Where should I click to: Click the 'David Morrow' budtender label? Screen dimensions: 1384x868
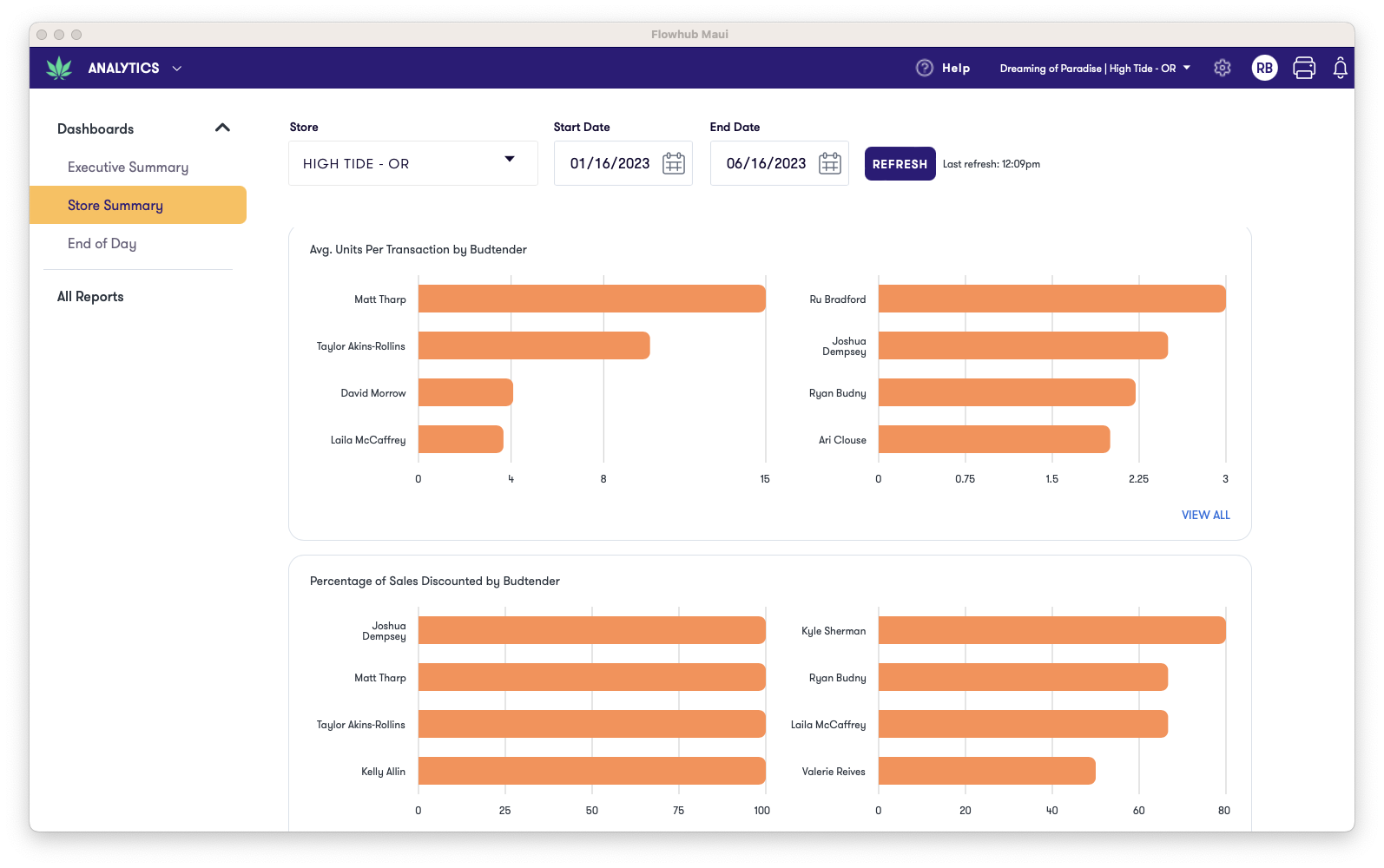pyautogui.click(x=373, y=393)
